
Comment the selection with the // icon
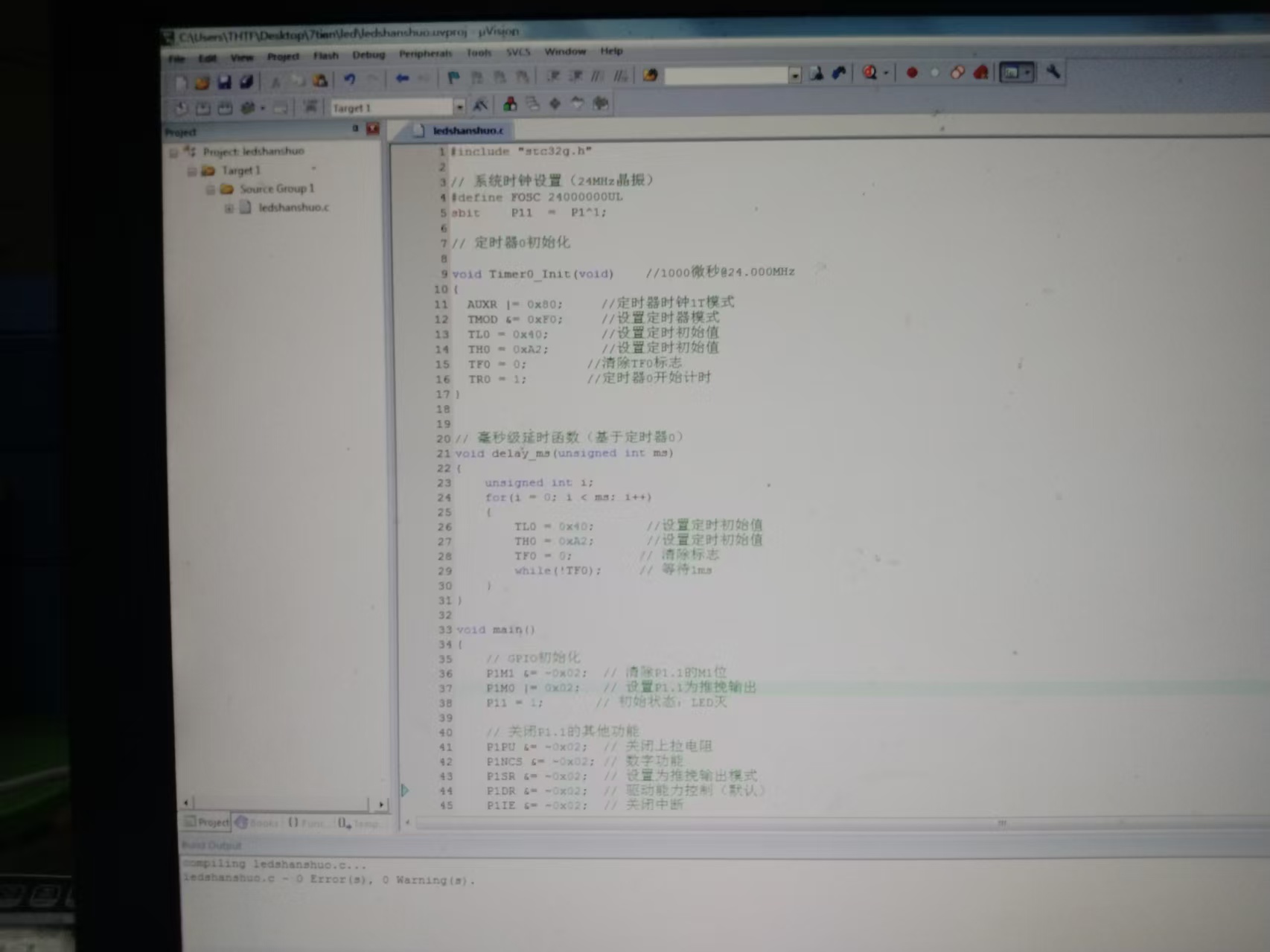[x=598, y=75]
